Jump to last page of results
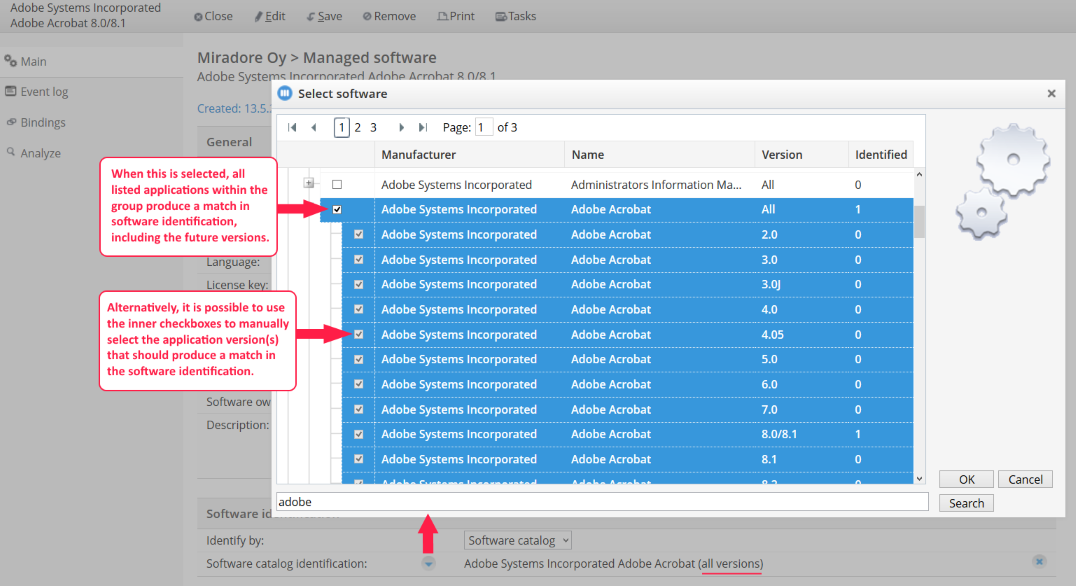The width and height of the screenshot is (1076, 586). [x=423, y=127]
